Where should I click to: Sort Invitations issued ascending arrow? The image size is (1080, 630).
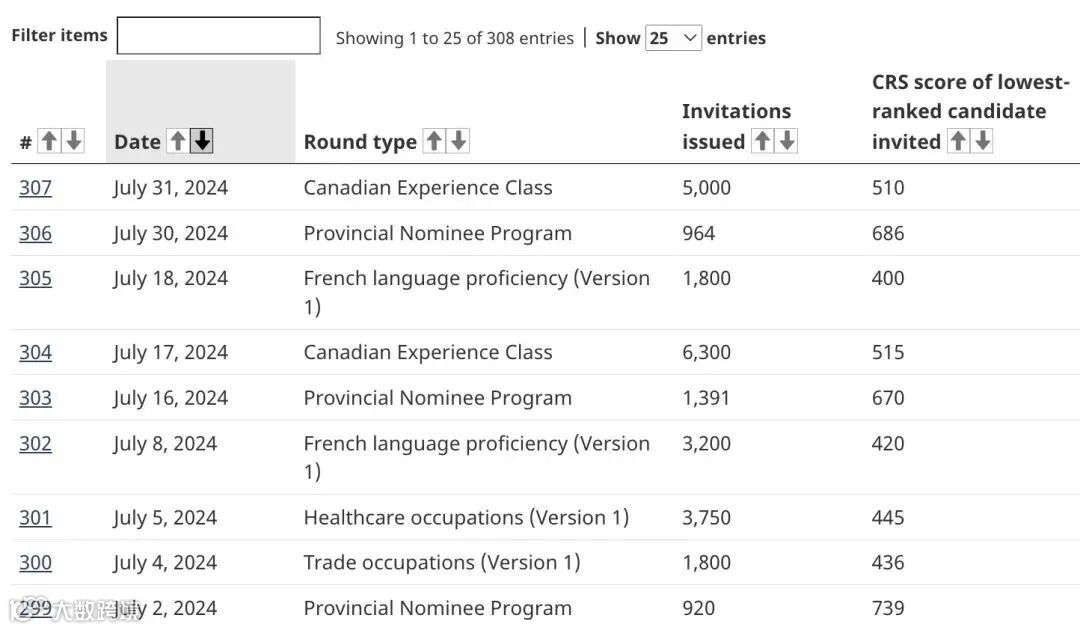762,141
